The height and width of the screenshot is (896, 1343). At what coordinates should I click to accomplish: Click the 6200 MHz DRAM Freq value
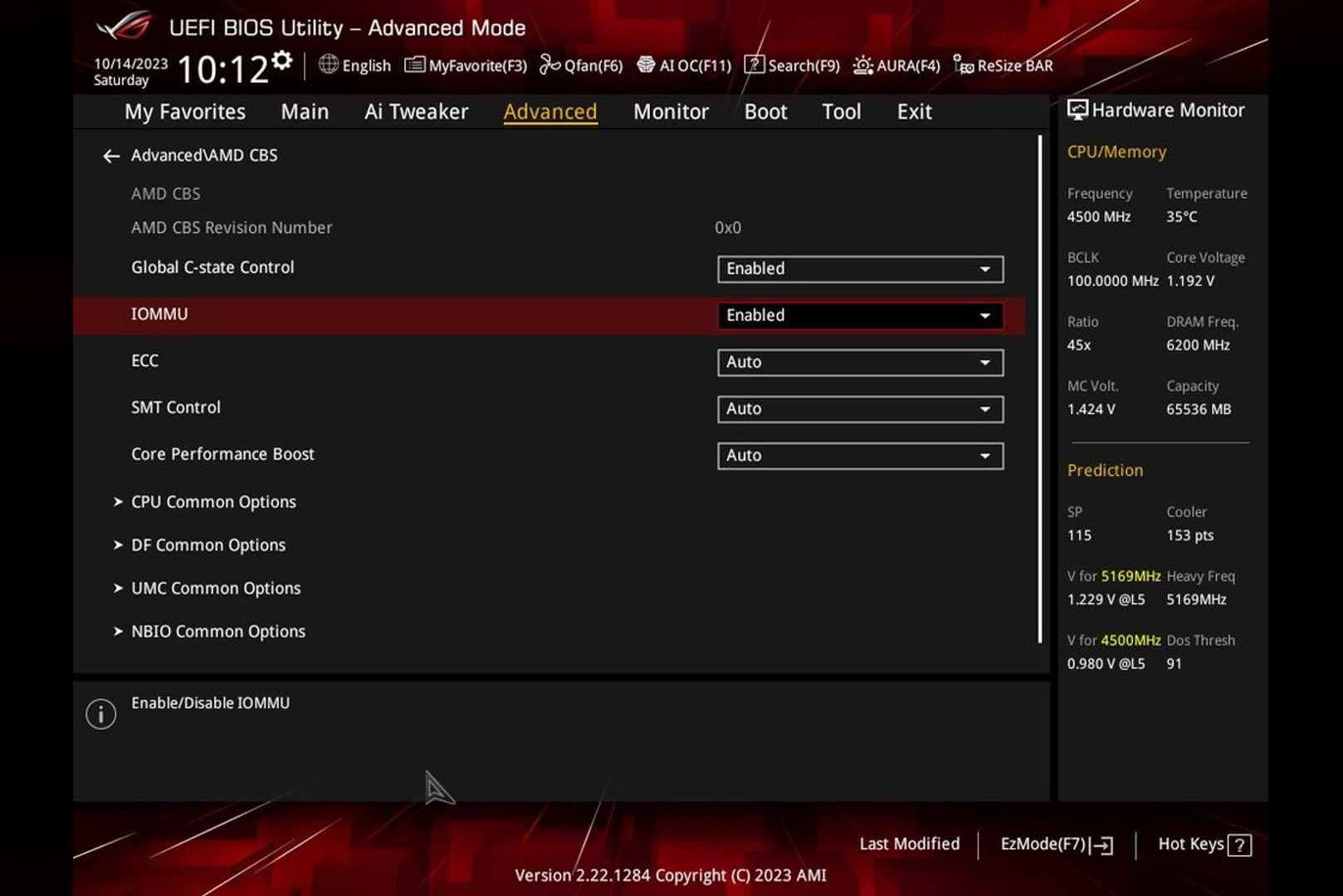coord(1198,345)
